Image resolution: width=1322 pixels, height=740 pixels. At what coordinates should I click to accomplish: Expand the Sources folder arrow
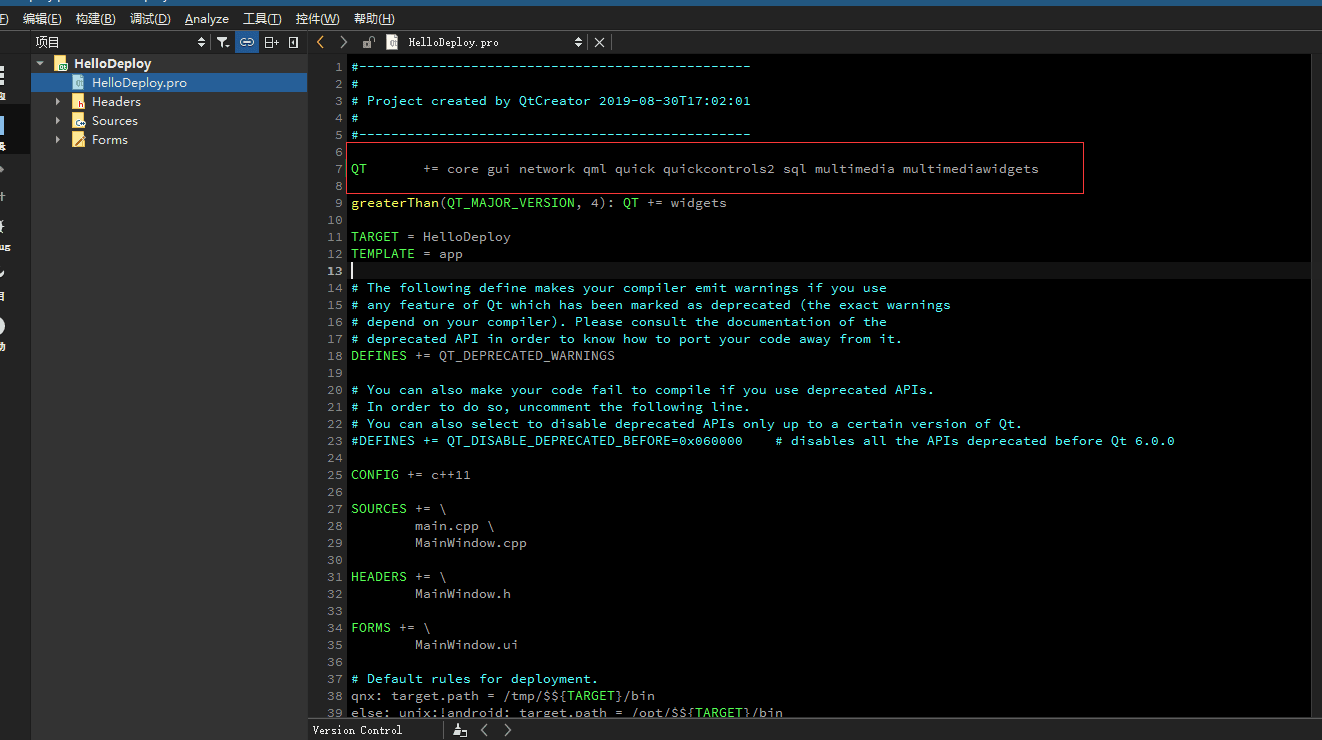click(x=58, y=121)
